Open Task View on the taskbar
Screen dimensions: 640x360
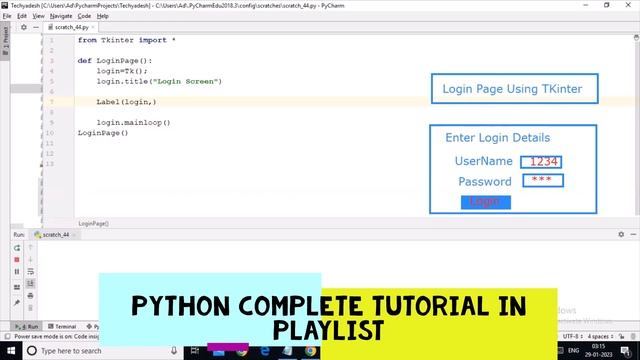point(195,351)
